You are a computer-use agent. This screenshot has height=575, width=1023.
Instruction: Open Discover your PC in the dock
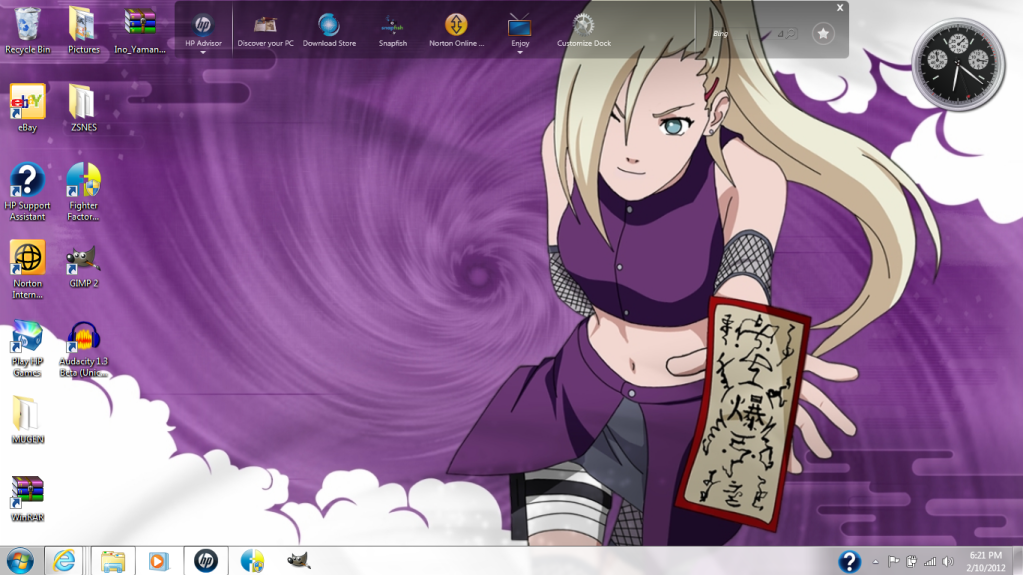[x=266, y=30]
